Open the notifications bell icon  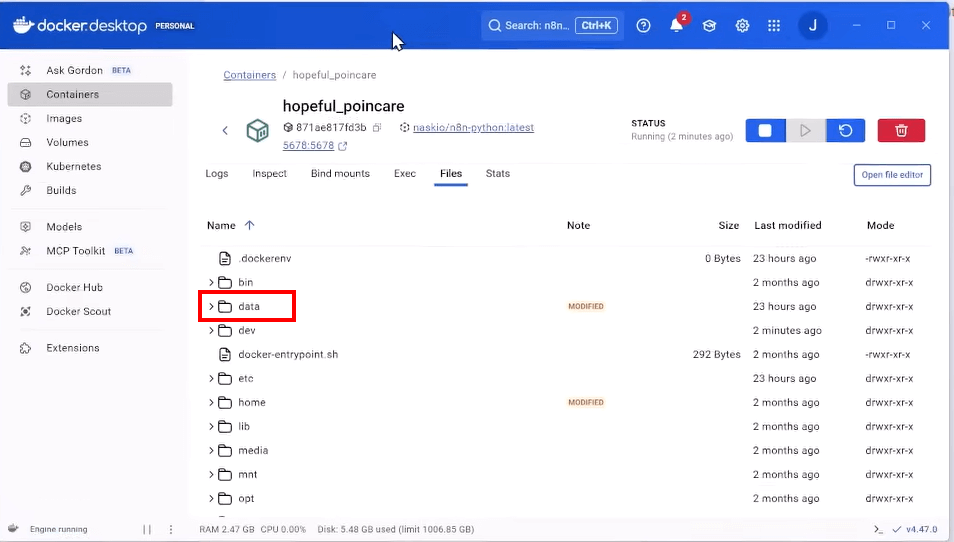[676, 26]
